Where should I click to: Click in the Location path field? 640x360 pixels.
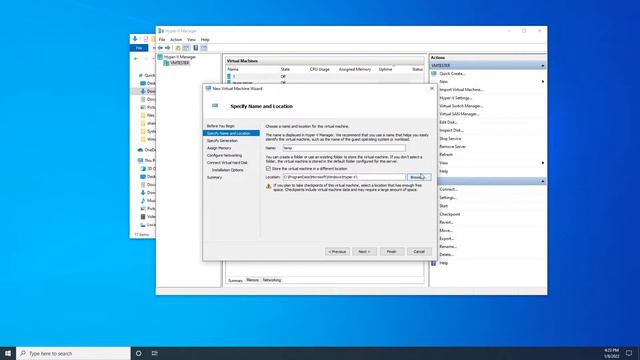point(344,177)
